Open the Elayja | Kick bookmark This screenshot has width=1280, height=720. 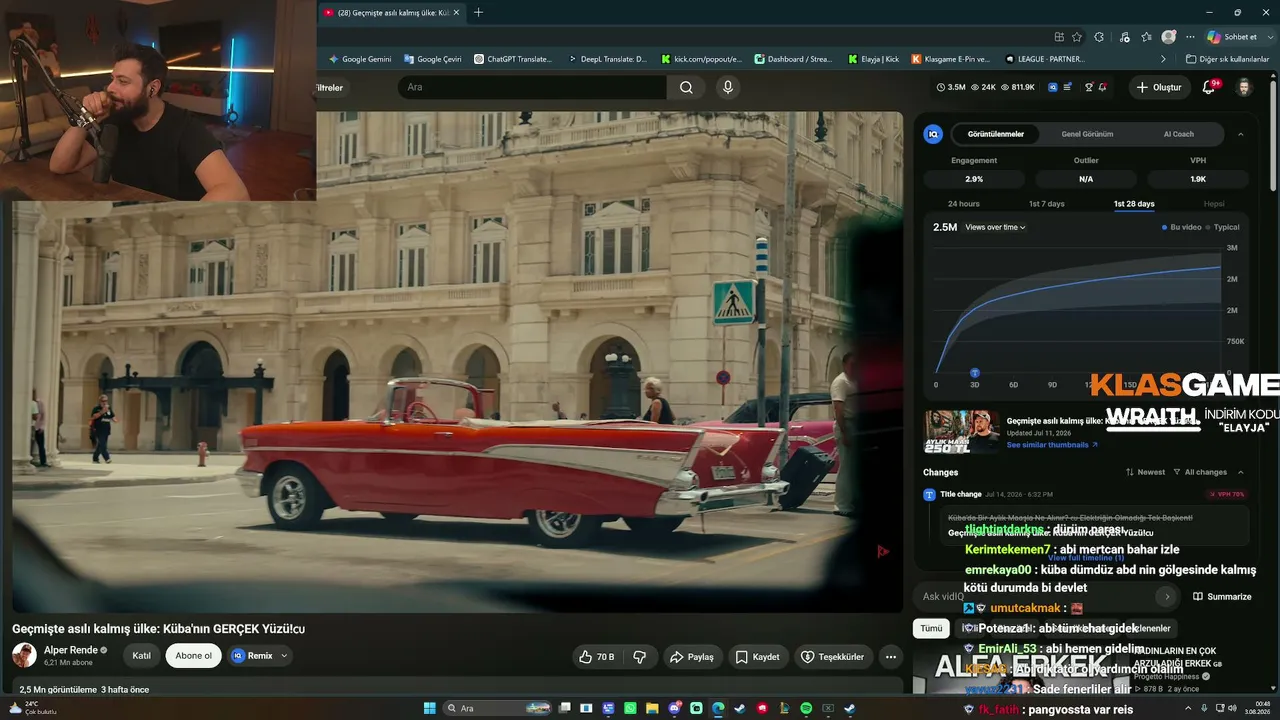pos(873,59)
